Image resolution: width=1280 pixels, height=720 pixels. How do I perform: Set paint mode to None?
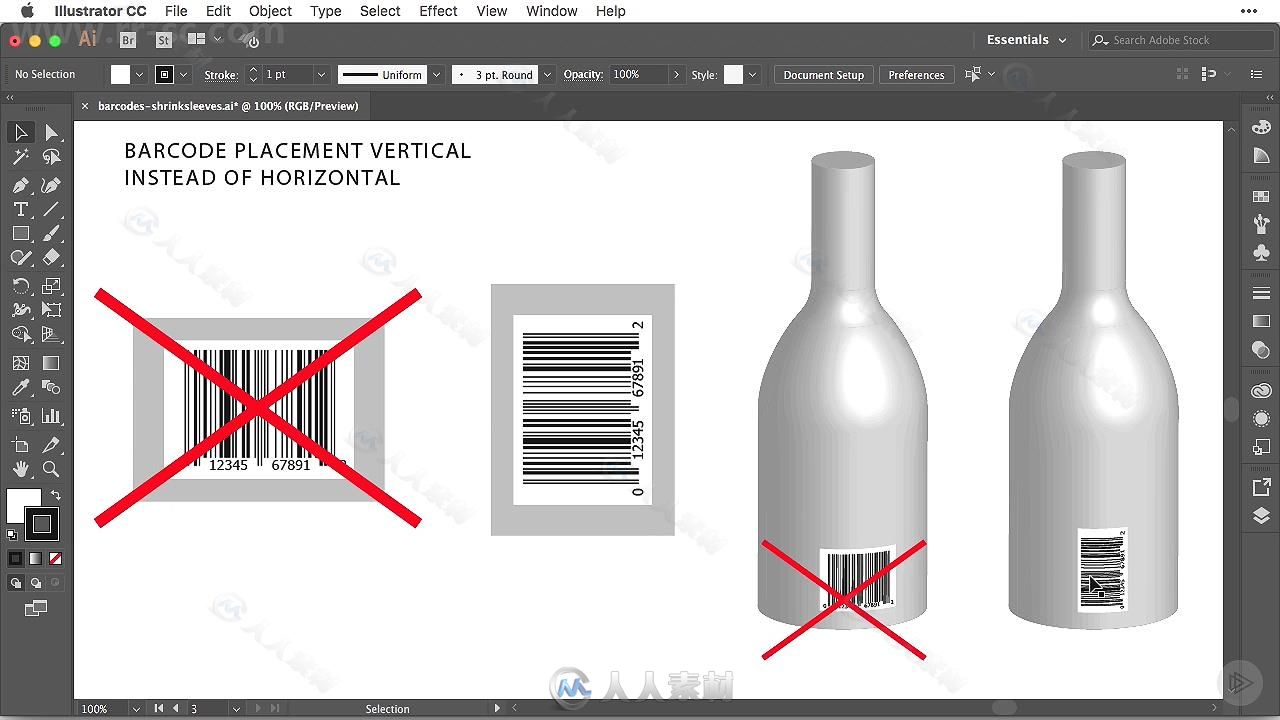click(x=55, y=559)
